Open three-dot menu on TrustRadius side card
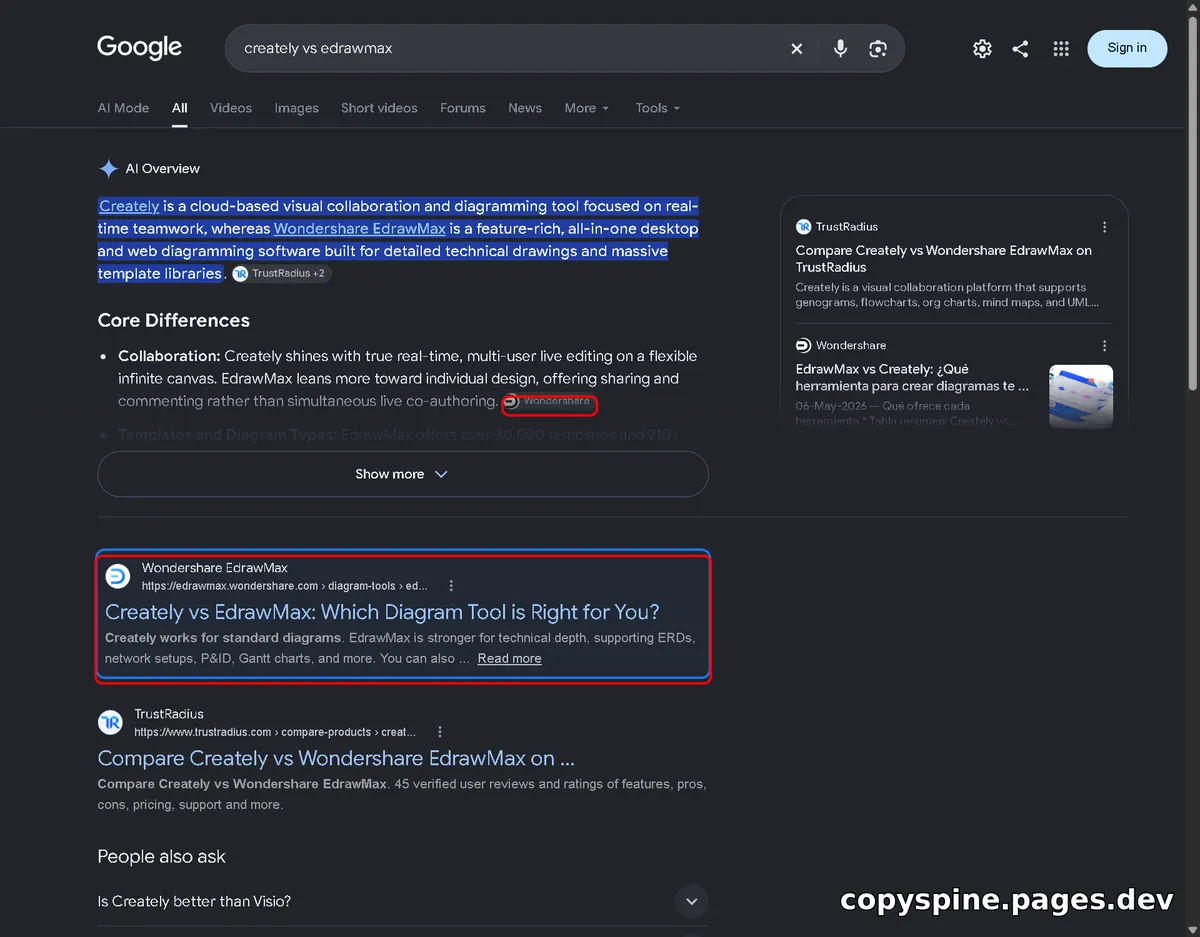Screen dimensions: 1200x937 [1104, 227]
